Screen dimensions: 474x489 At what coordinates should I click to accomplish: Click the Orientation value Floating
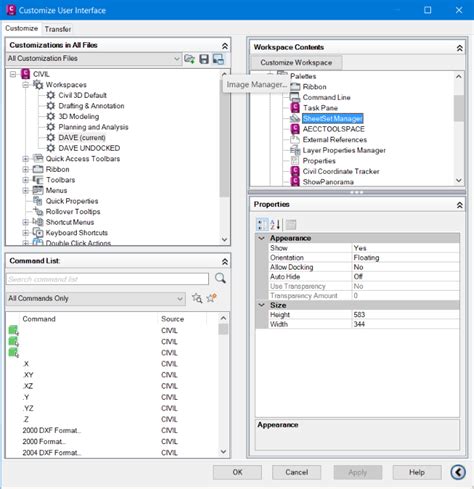click(405, 258)
